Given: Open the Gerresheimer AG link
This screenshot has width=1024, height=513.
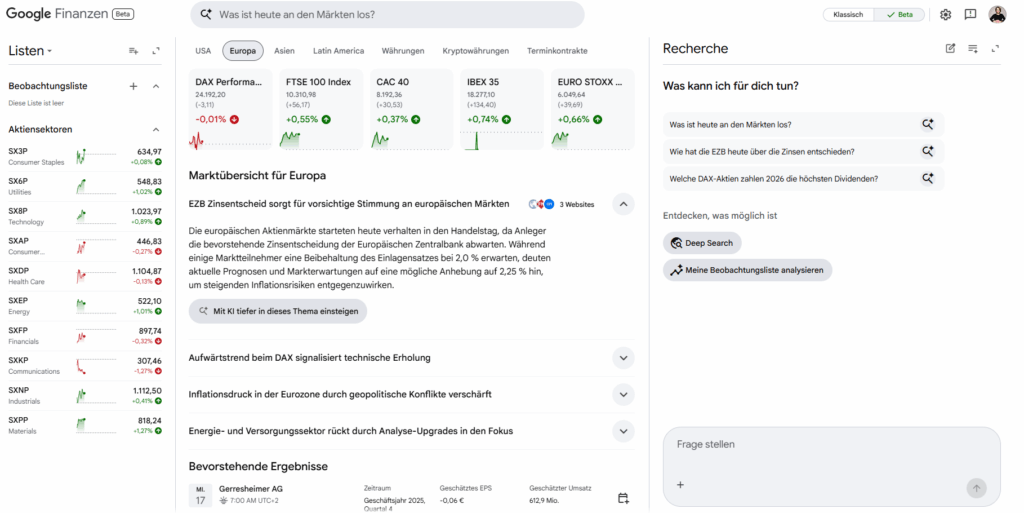Looking at the screenshot, I should [251, 489].
